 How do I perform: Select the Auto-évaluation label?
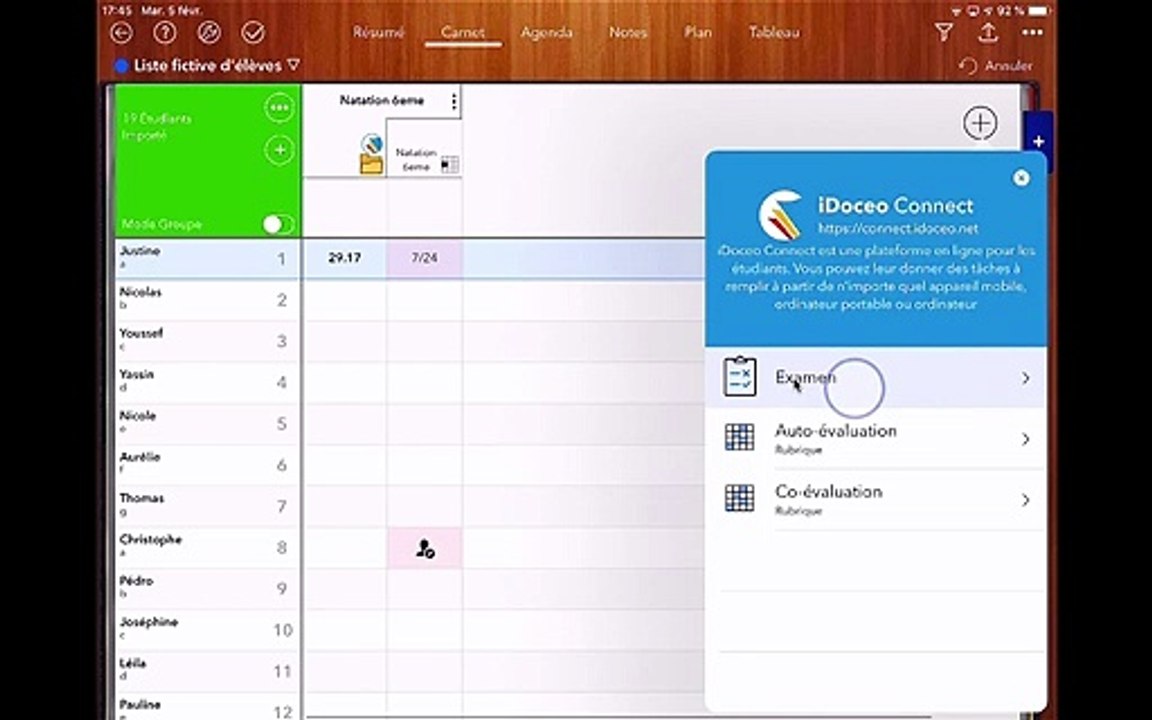coord(836,431)
